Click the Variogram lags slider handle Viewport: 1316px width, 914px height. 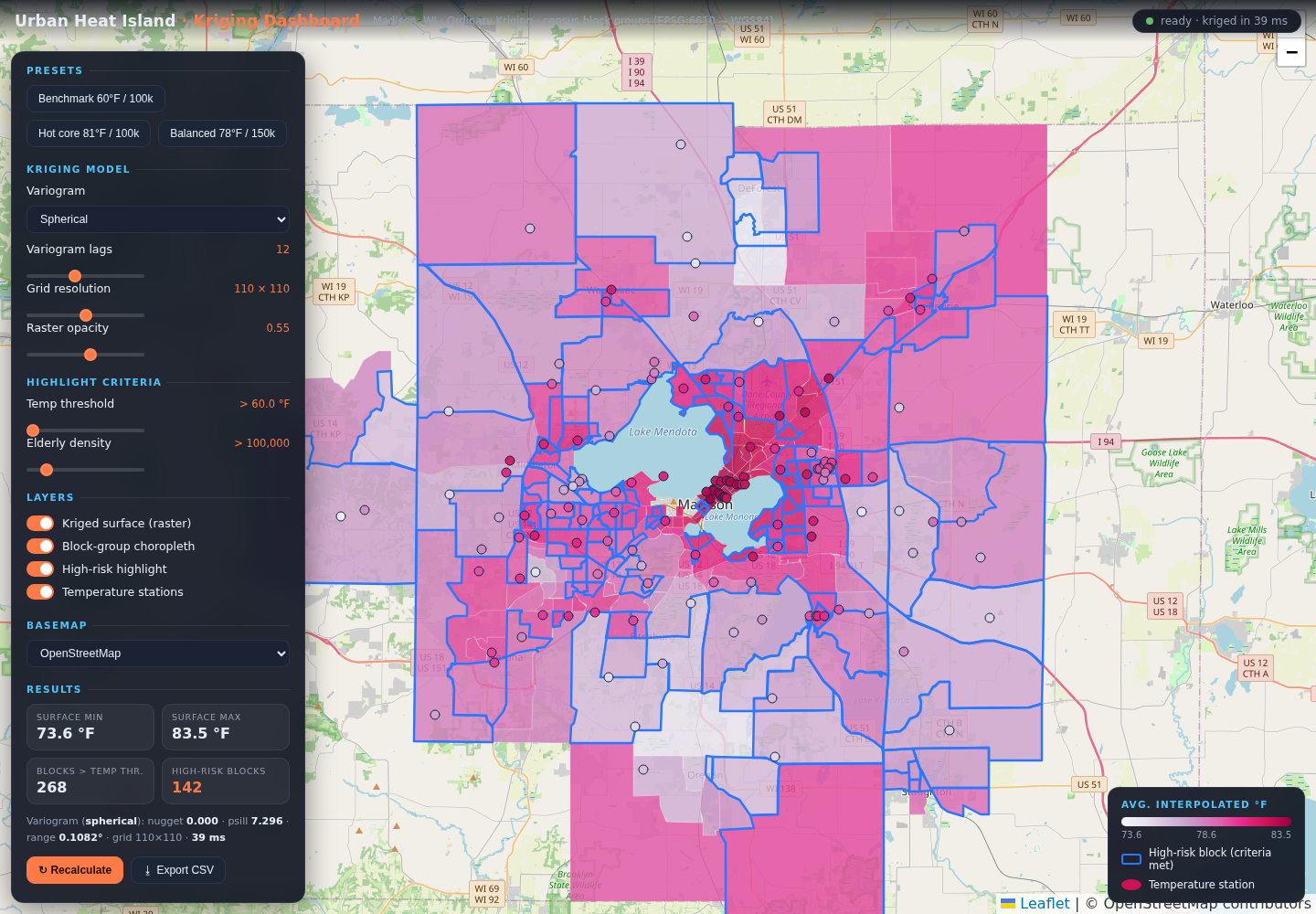(75, 276)
